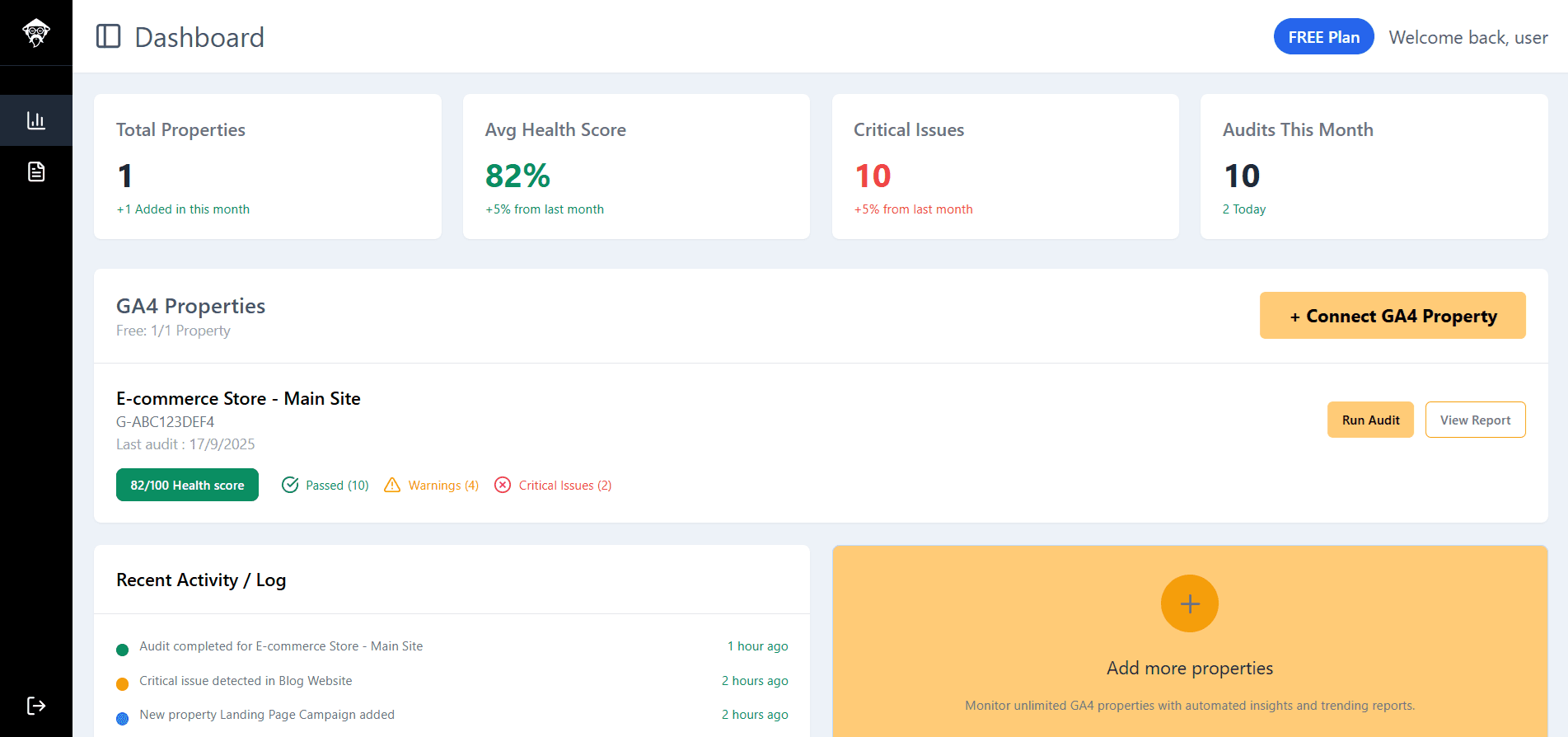This screenshot has height=737, width=1568.
Task: Click the 2 hours ago timestamp for Blog Website
Action: point(755,681)
